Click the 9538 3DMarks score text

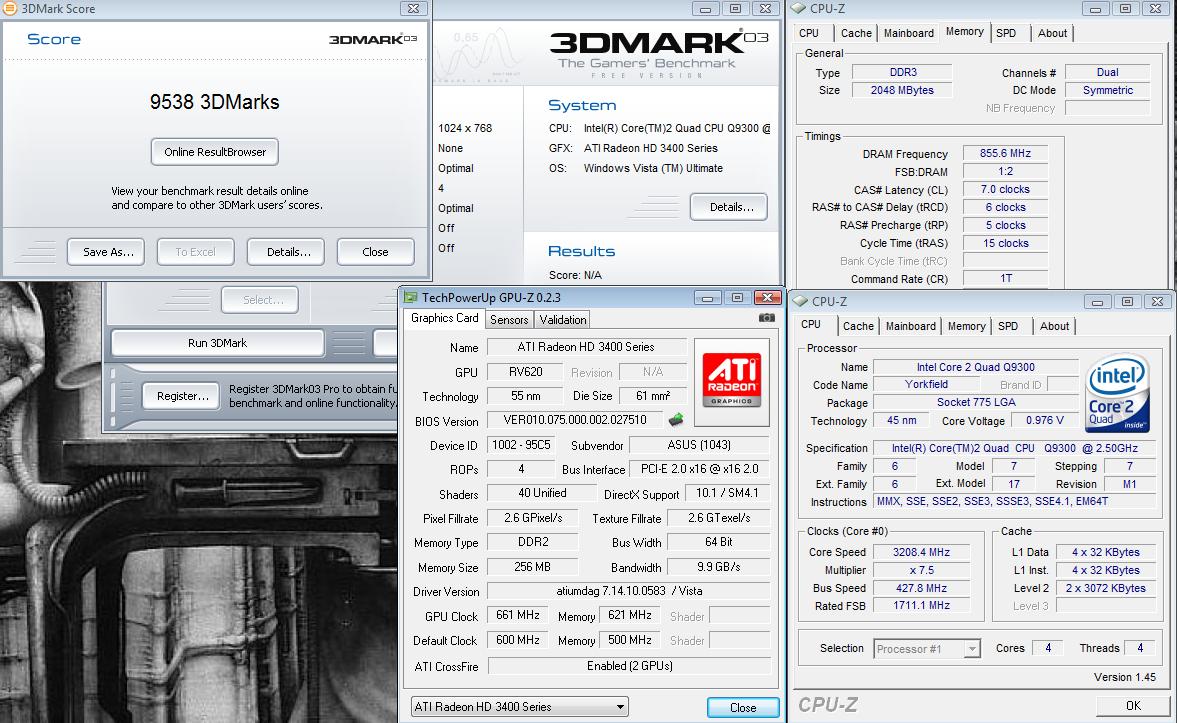215,102
